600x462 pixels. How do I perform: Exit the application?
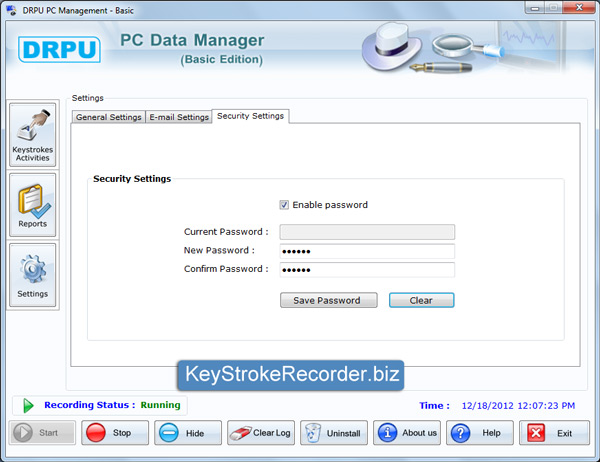[x=554, y=433]
